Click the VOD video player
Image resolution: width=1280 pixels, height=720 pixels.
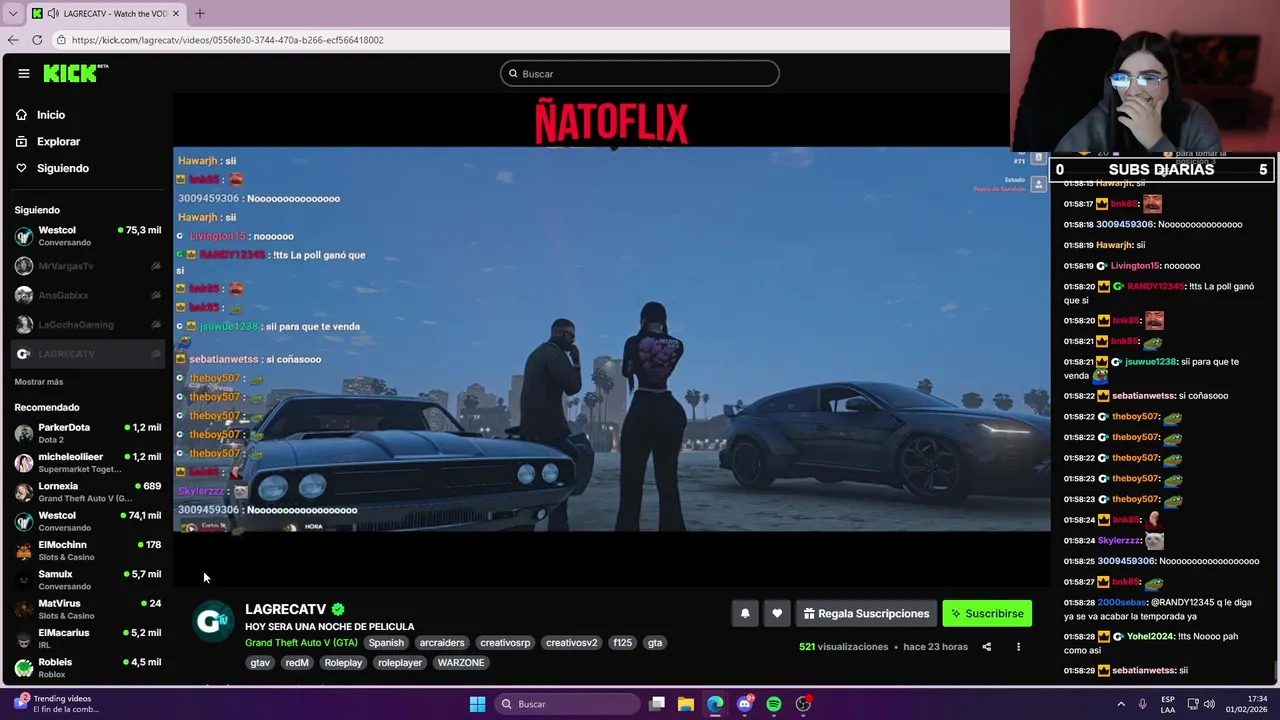pos(612,340)
